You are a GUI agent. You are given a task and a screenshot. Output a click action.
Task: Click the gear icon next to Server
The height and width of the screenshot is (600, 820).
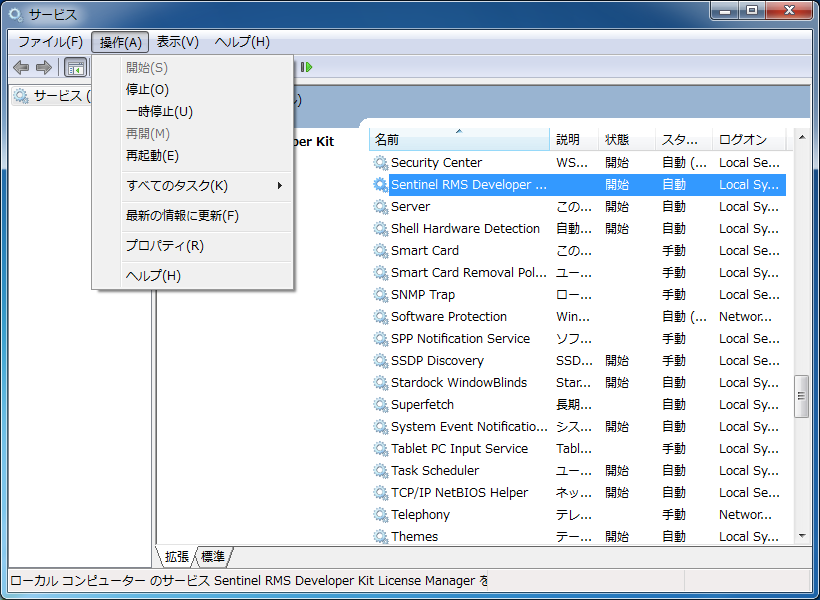380,207
